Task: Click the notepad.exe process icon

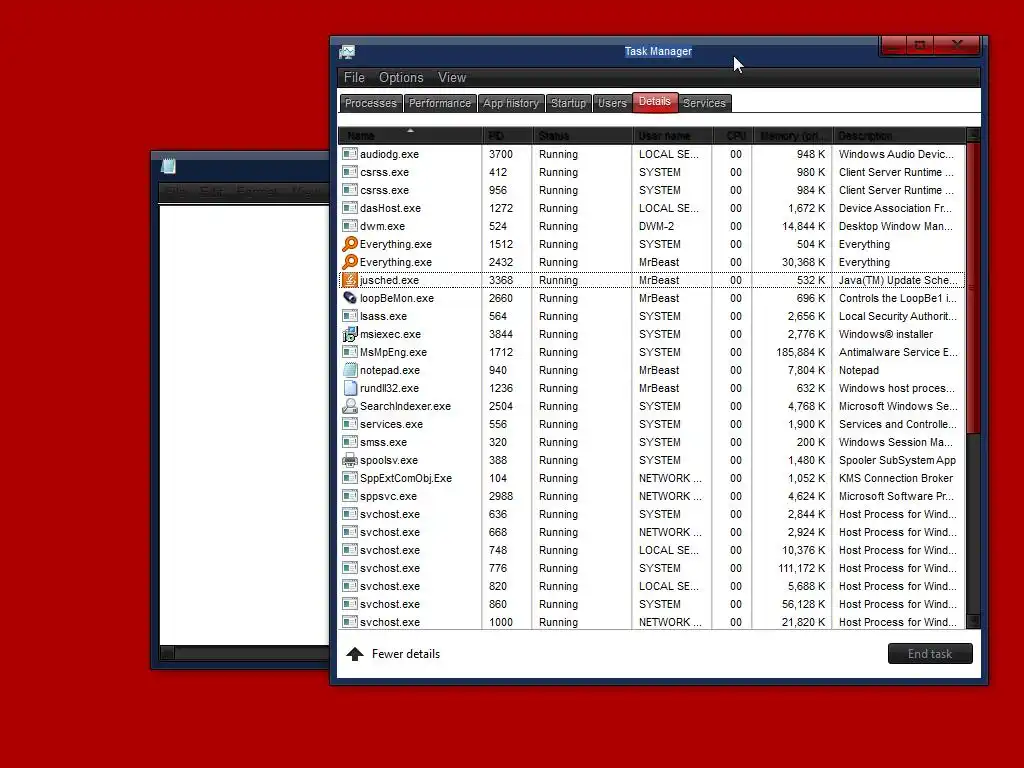Action: tap(350, 370)
